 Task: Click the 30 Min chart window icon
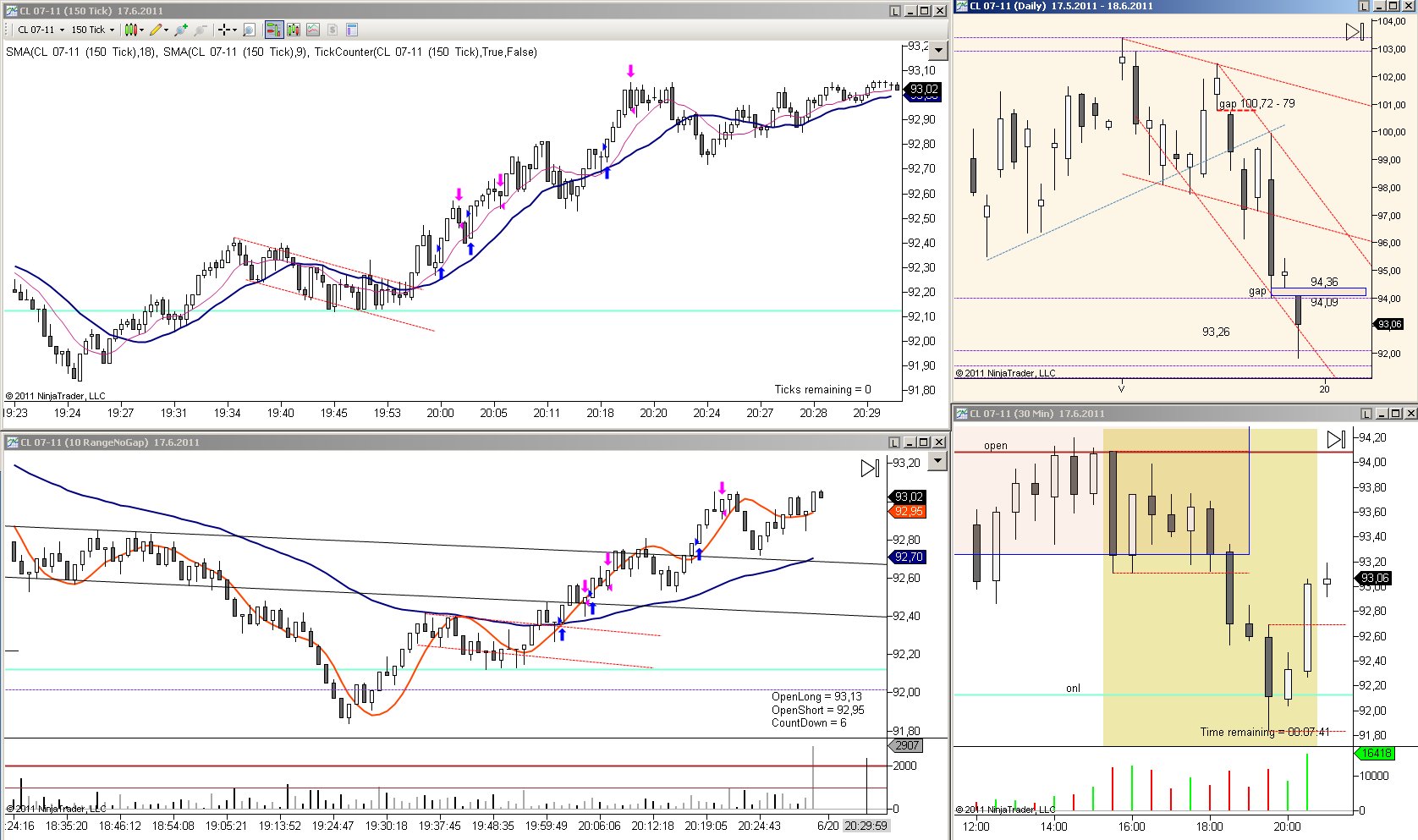tap(961, 414)
